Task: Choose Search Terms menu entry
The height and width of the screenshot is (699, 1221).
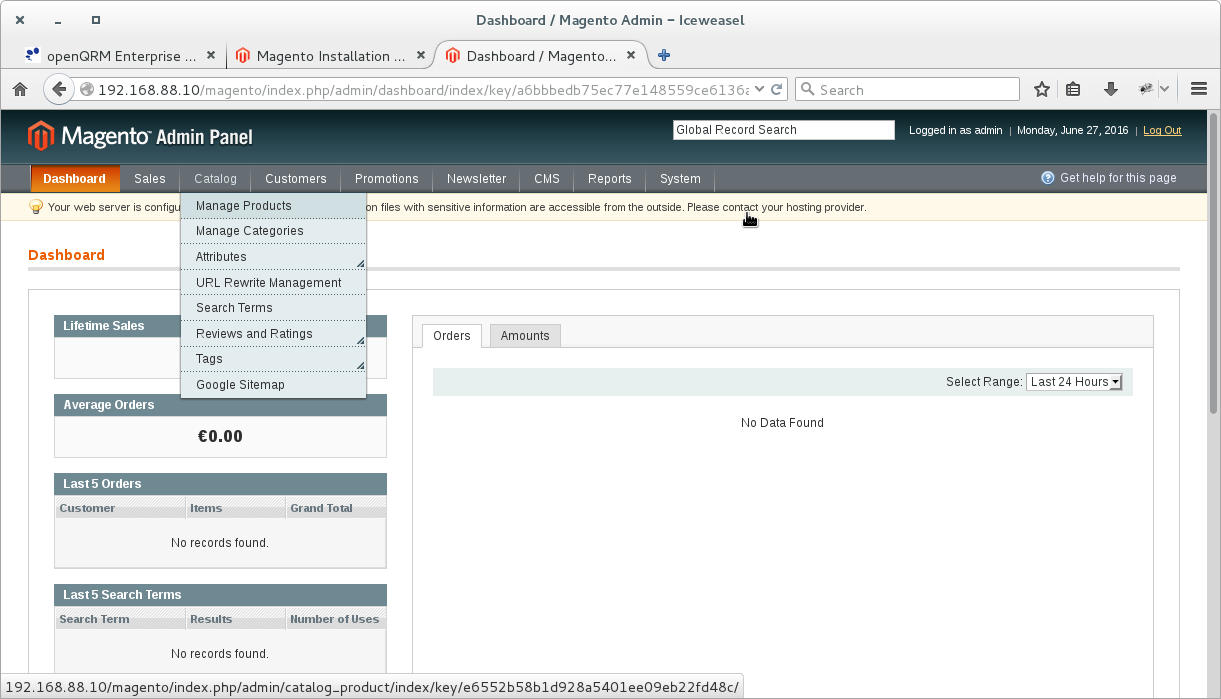Action: tap(273, 308)
